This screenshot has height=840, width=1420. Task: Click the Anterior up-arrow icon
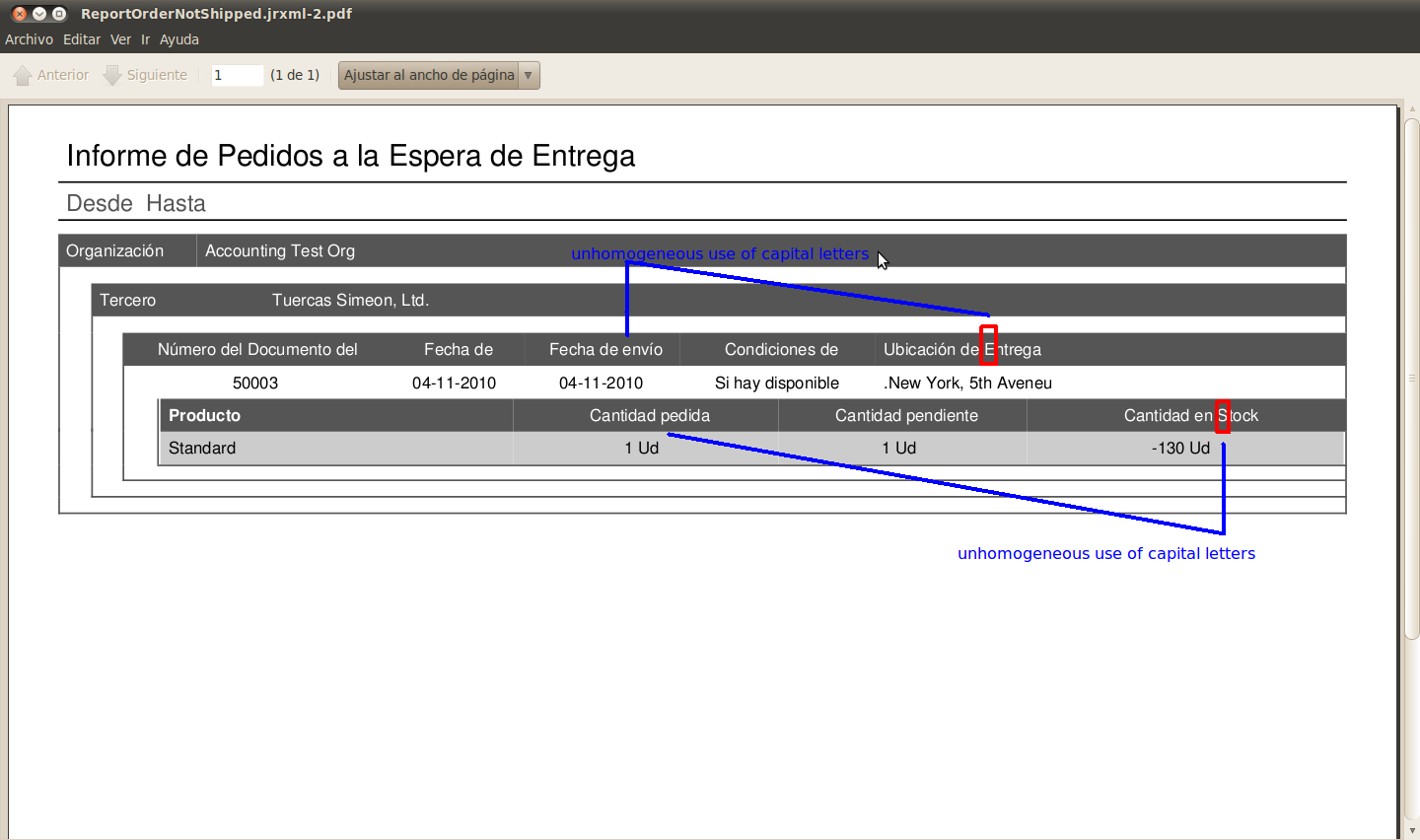tap(23, 75)
